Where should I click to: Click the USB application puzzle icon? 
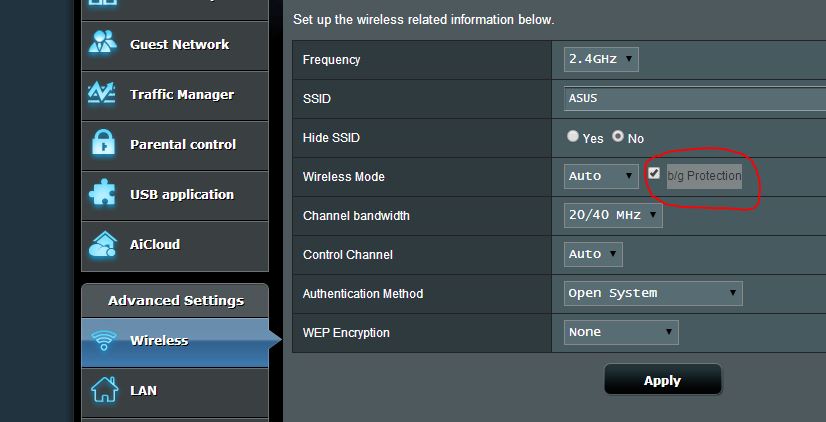[102, 193]
